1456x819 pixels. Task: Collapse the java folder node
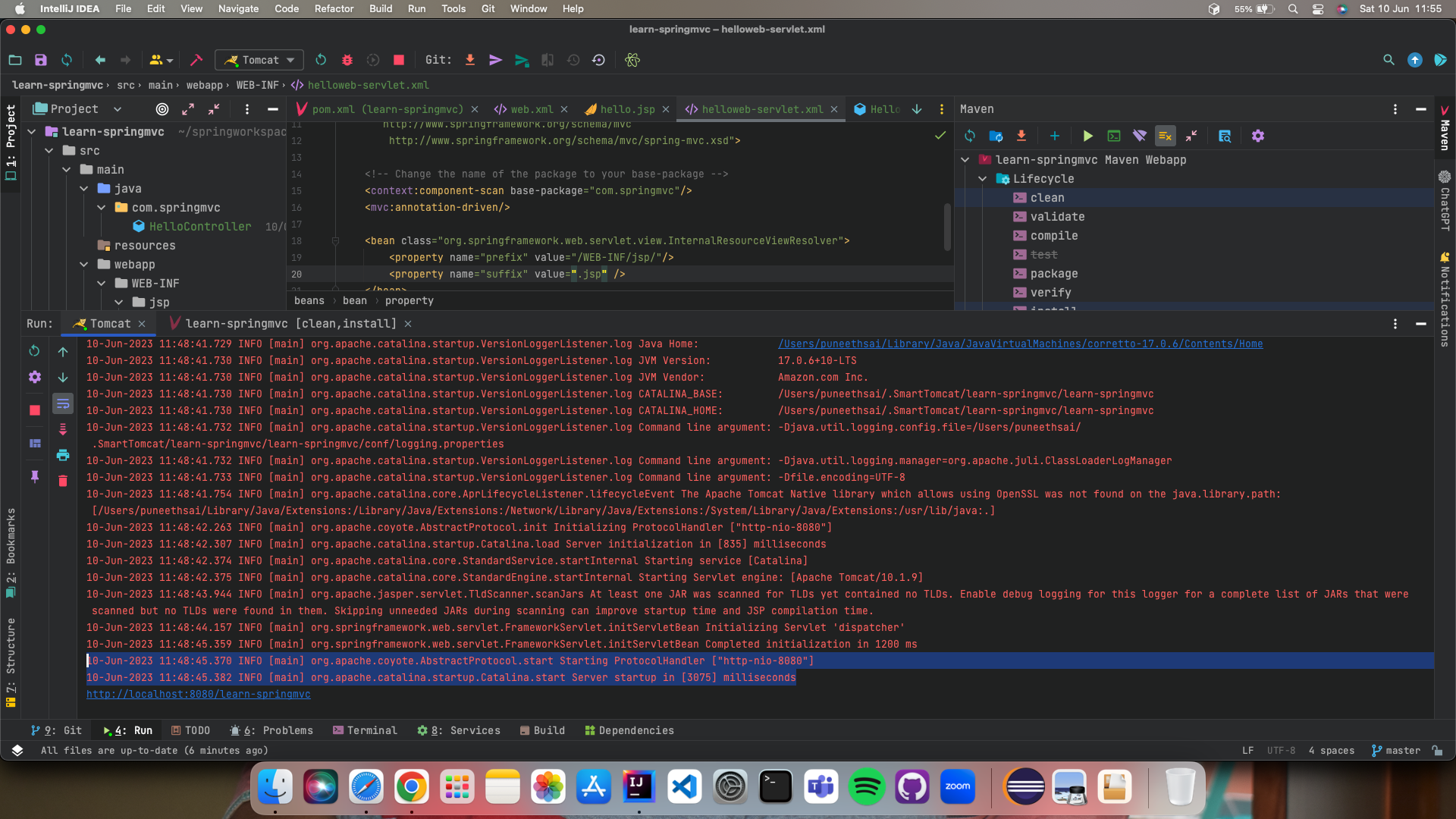84,189
